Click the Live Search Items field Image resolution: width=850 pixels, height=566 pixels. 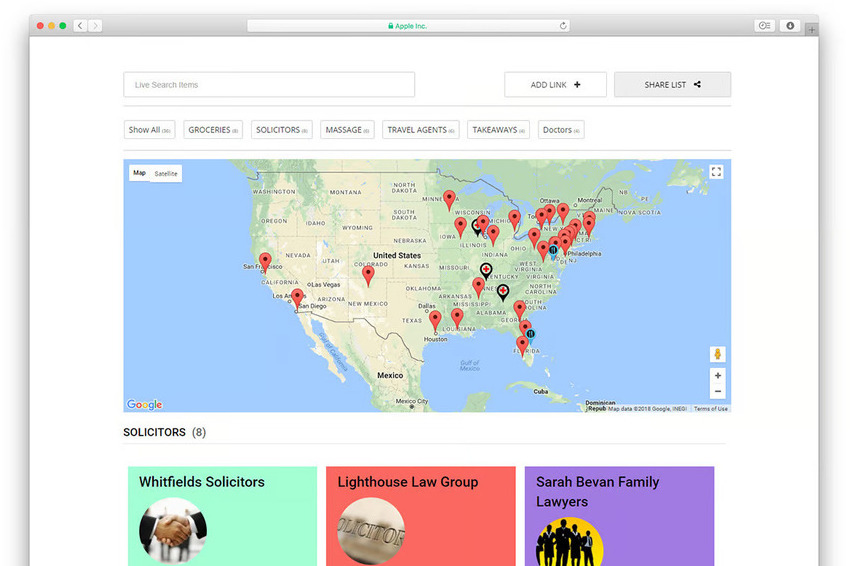[x=269, y=85]
